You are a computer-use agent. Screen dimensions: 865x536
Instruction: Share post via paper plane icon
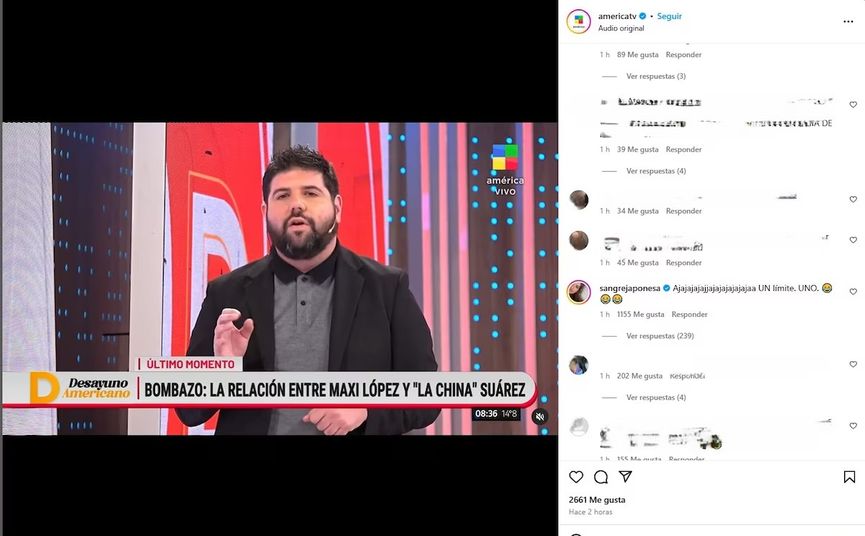click(x=625, y=476)
